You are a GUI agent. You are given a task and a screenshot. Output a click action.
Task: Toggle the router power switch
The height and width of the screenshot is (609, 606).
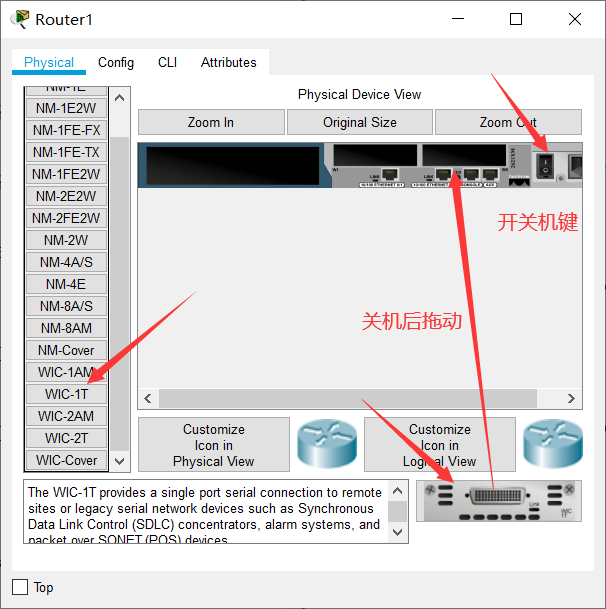pyautogui.click(x=545, y=165)
